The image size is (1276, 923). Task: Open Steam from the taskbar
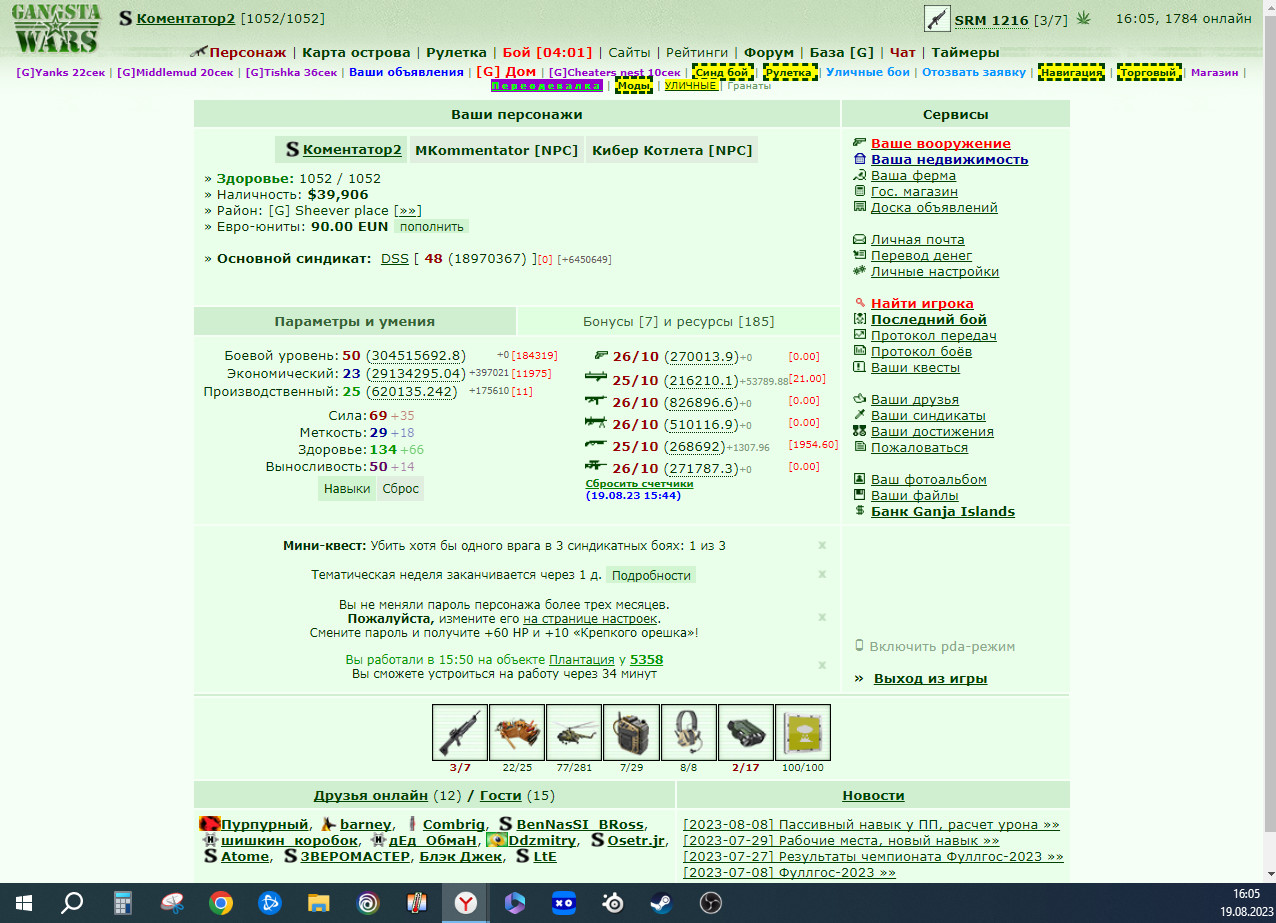click(661, 903)
